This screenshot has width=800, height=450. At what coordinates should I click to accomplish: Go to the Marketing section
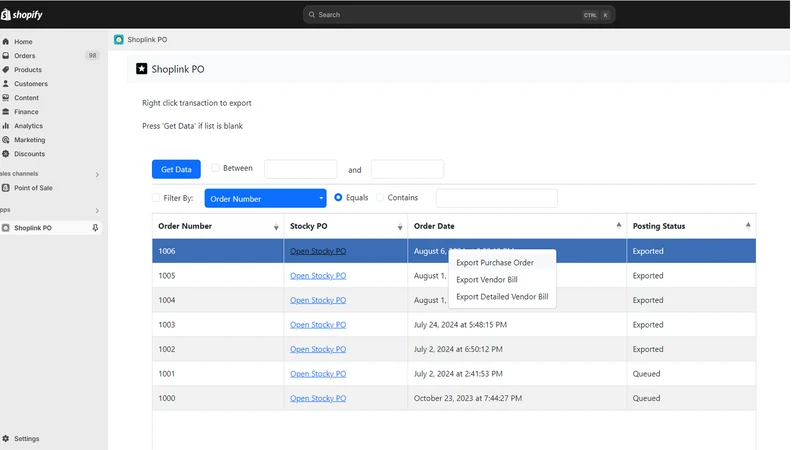point(29,140)
